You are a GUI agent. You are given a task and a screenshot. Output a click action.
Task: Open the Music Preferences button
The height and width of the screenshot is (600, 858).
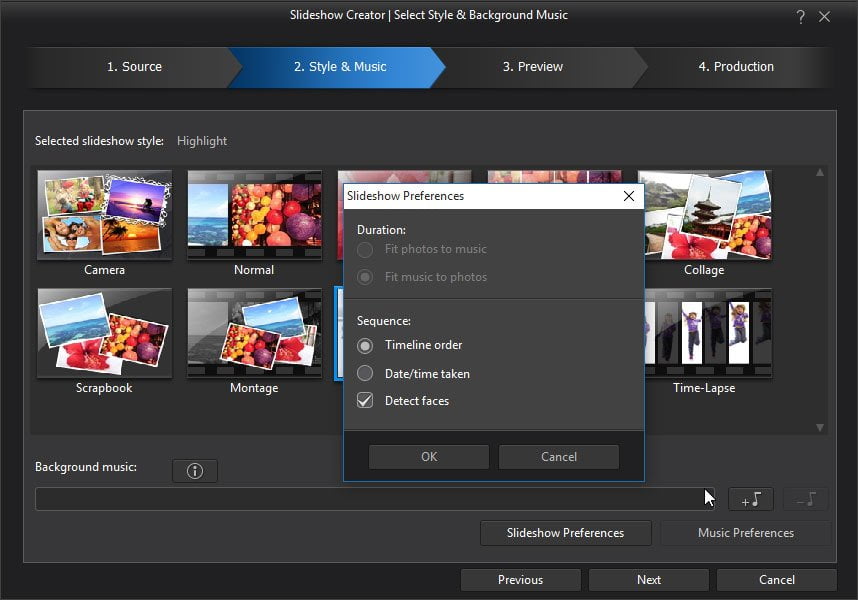[746, 533]
